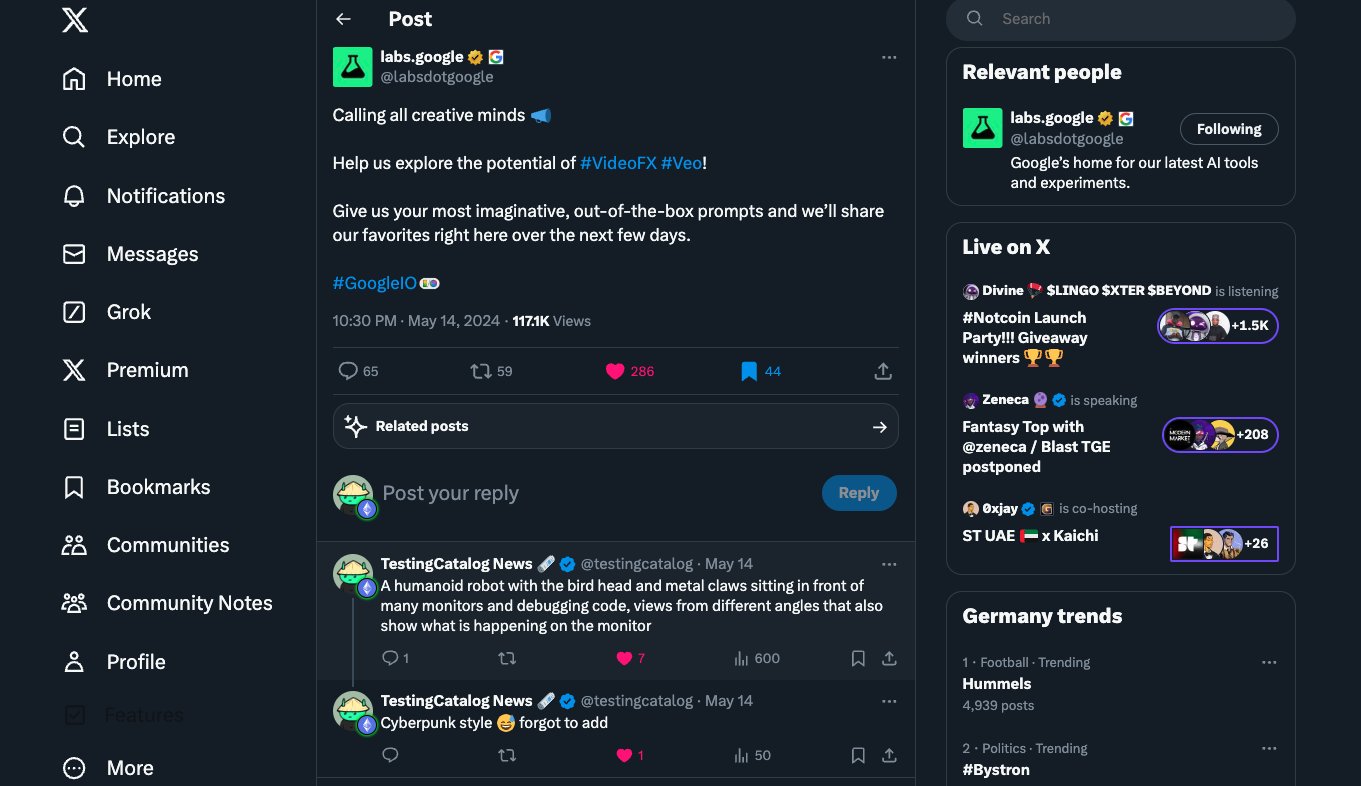This screenshot has width=1361, height=786.
Task: Select Bookmarks in the left navigation
Action: pyautogui.click(x=137, y=487)
